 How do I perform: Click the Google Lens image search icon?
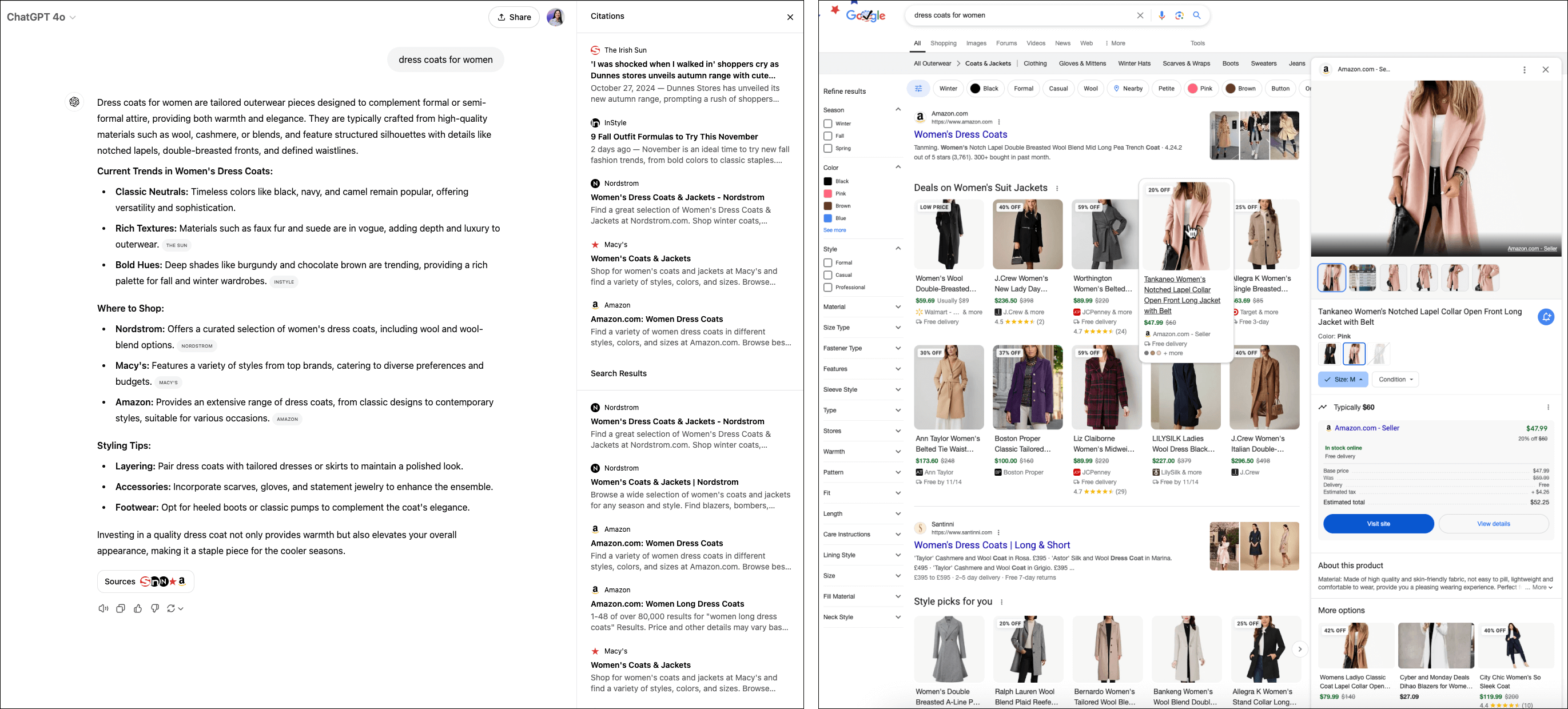(1180, 16)
